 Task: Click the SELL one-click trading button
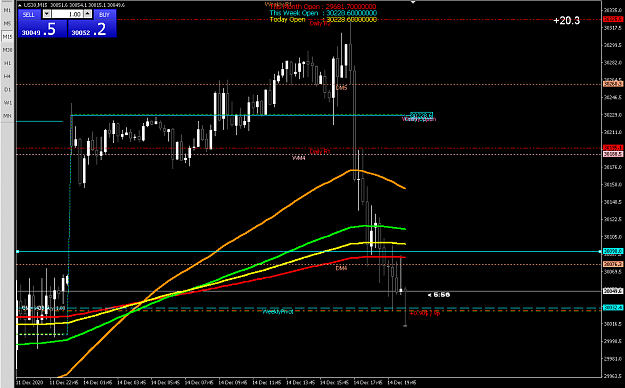click(29, 14)
